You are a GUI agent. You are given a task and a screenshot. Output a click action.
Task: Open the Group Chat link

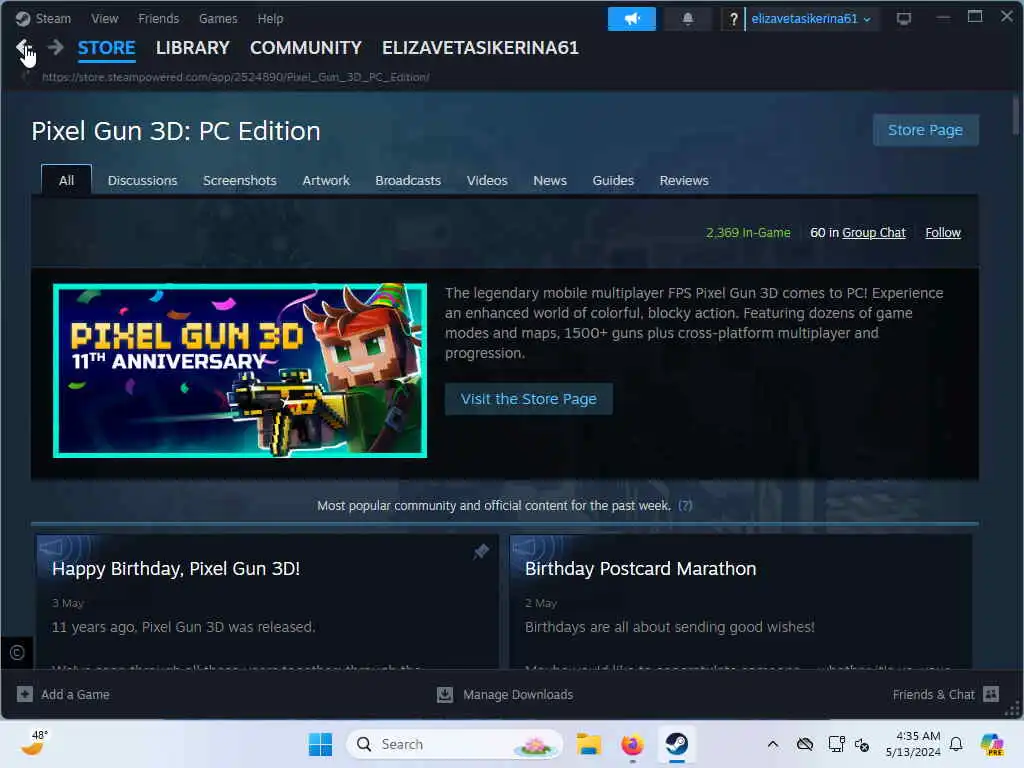click(874, 232)
